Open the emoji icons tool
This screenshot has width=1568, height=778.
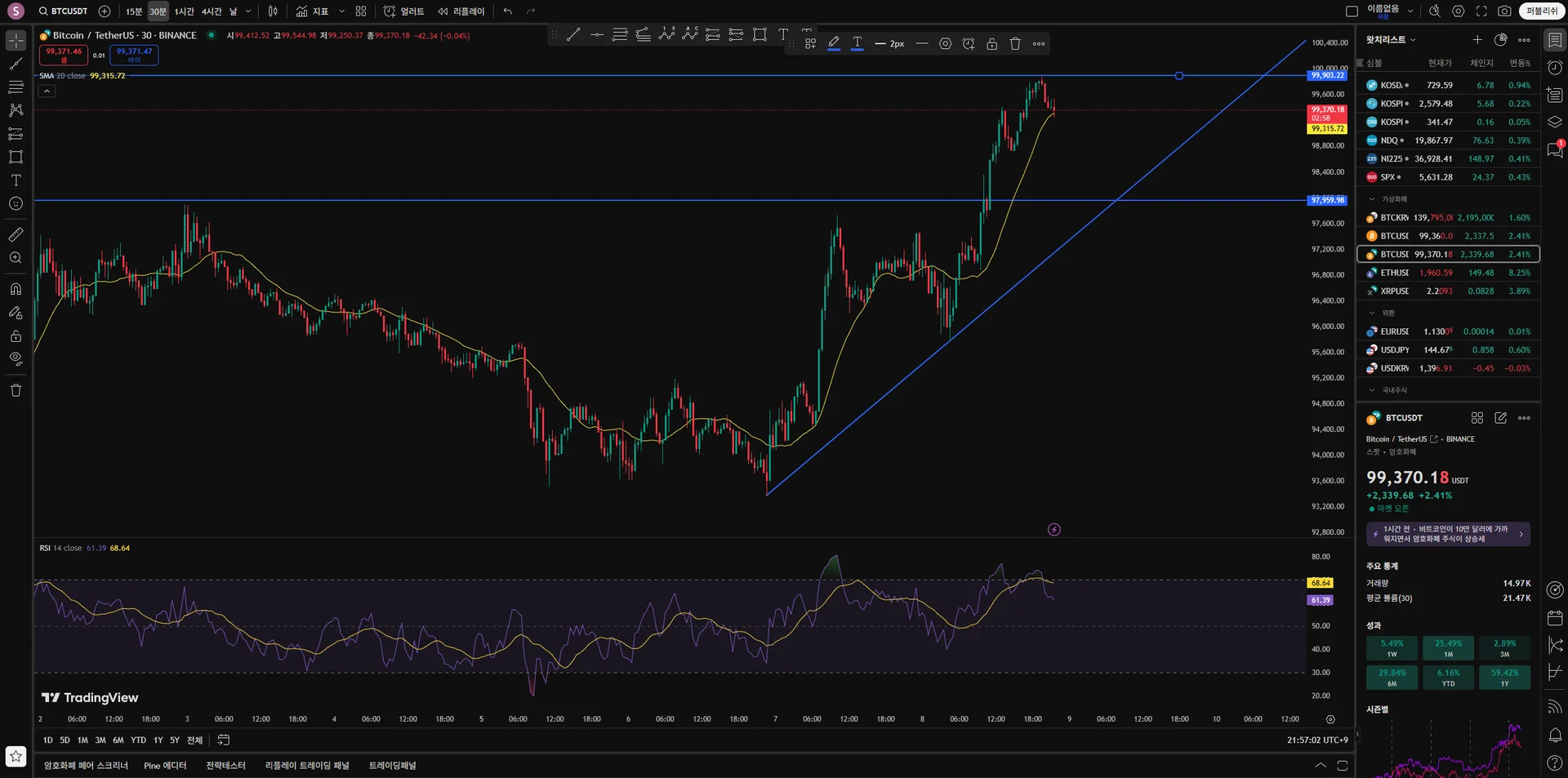16,204
